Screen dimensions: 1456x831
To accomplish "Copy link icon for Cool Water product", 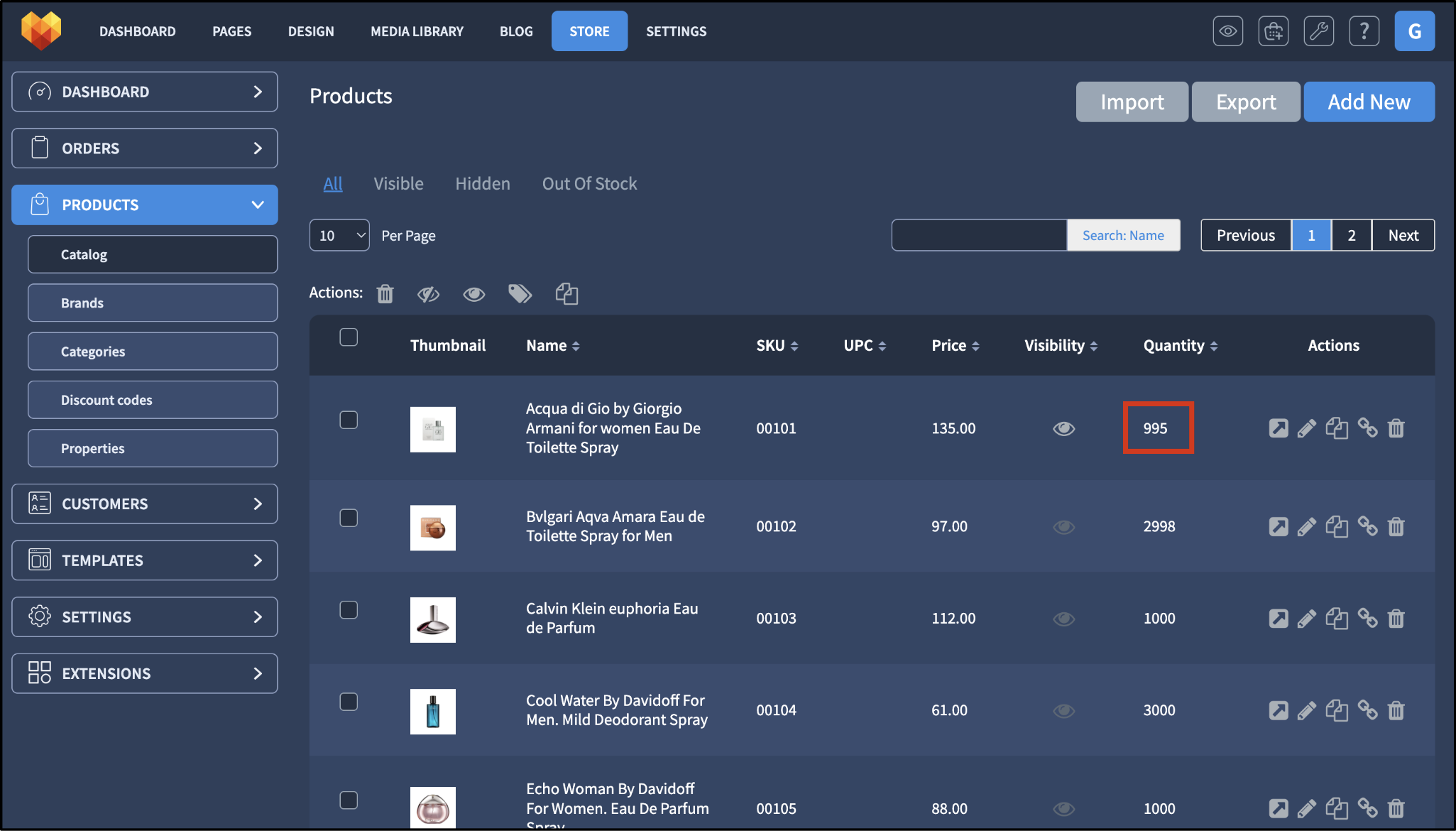I will point(1367,710).
